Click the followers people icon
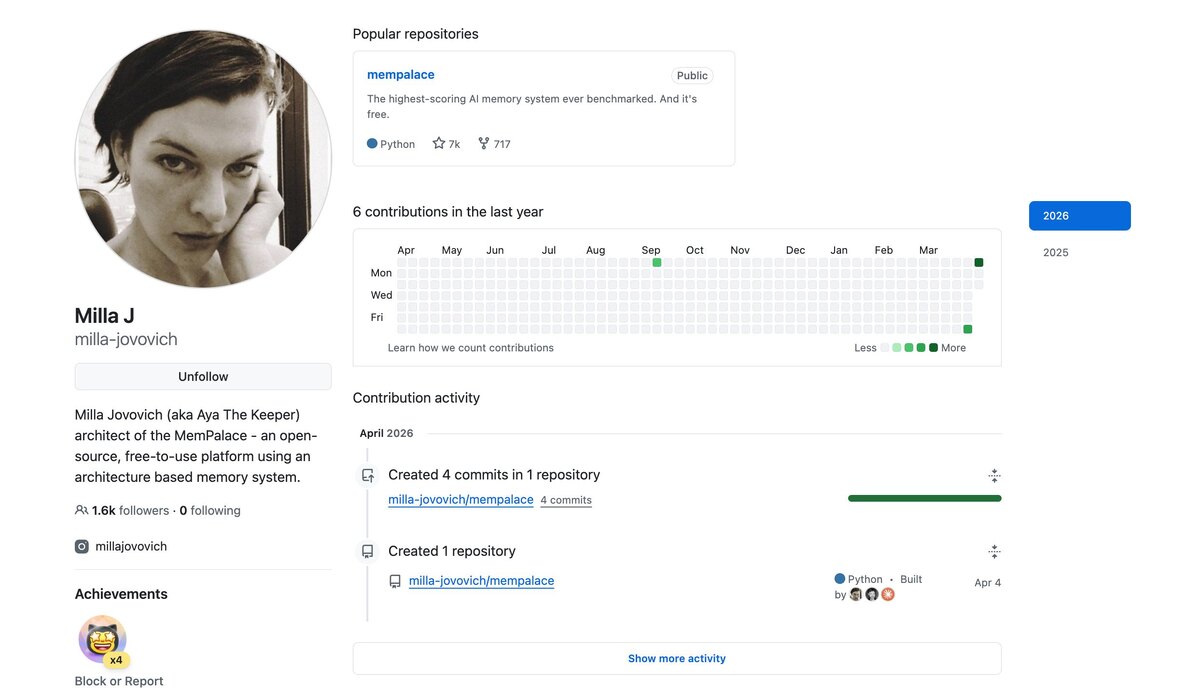This screenshot has width=1200, height=696. [81, 510]
